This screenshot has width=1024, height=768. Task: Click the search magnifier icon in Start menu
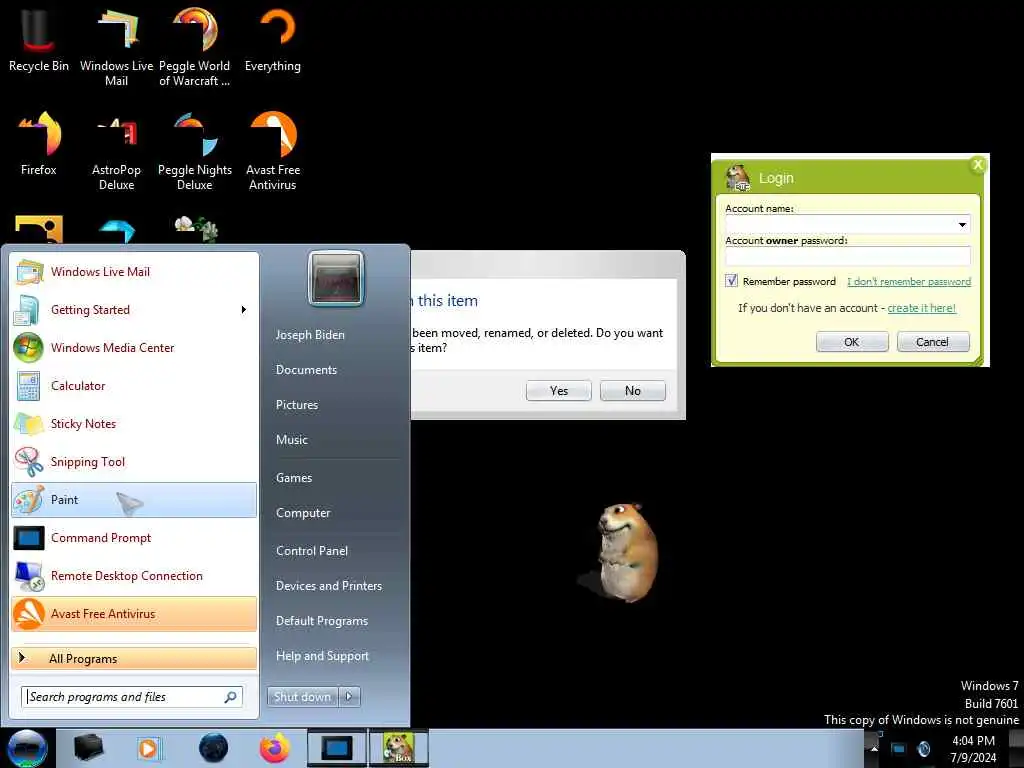231,697
